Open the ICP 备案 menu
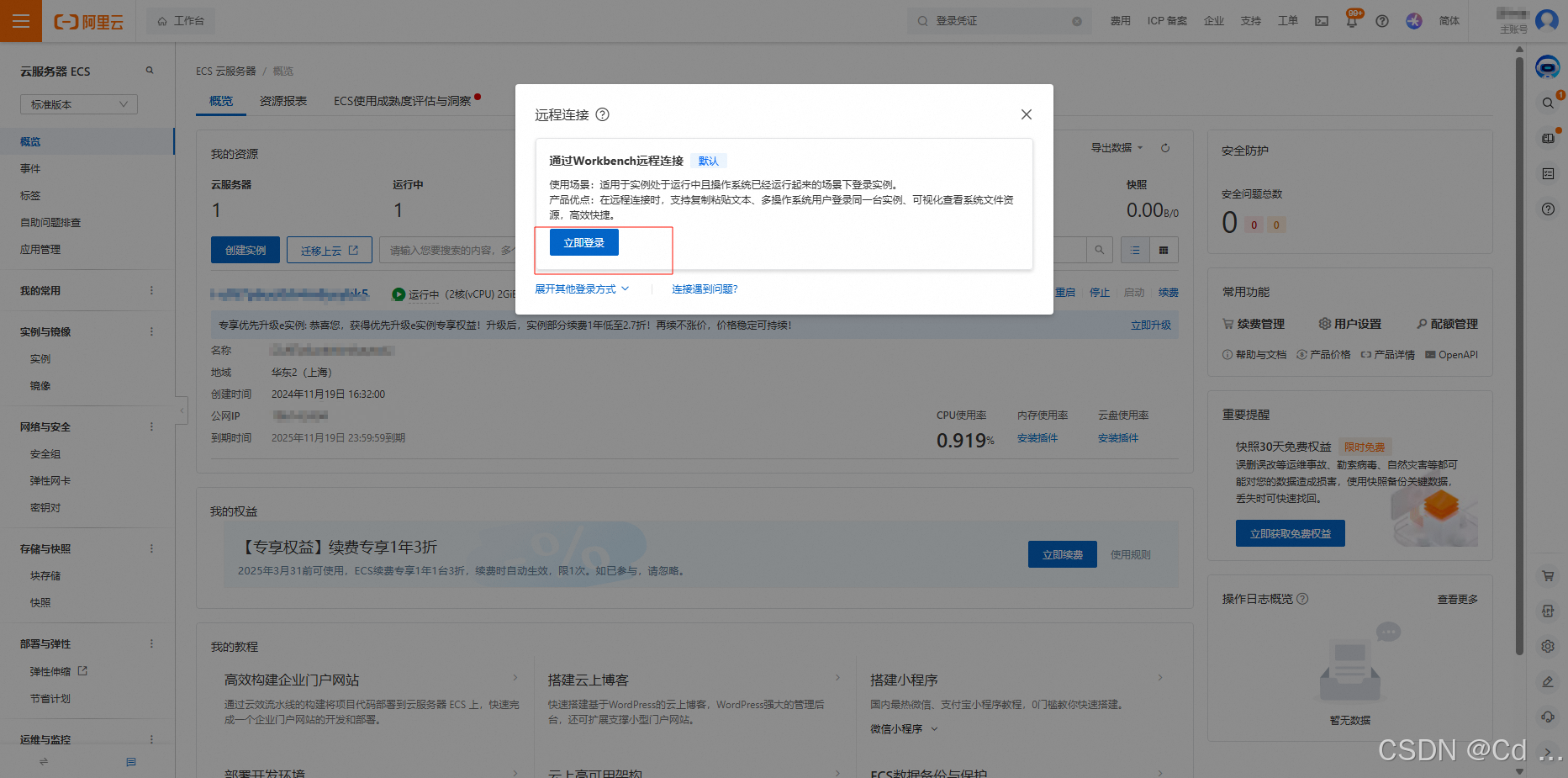This screenshot has width=1568, height=778. [x=1167, y=21]
